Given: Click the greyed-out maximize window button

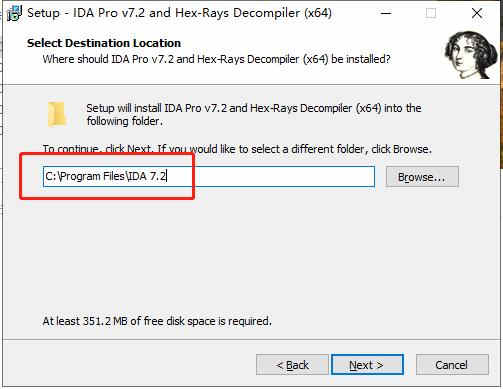Looking at the screenshot, I should point(431,13).
